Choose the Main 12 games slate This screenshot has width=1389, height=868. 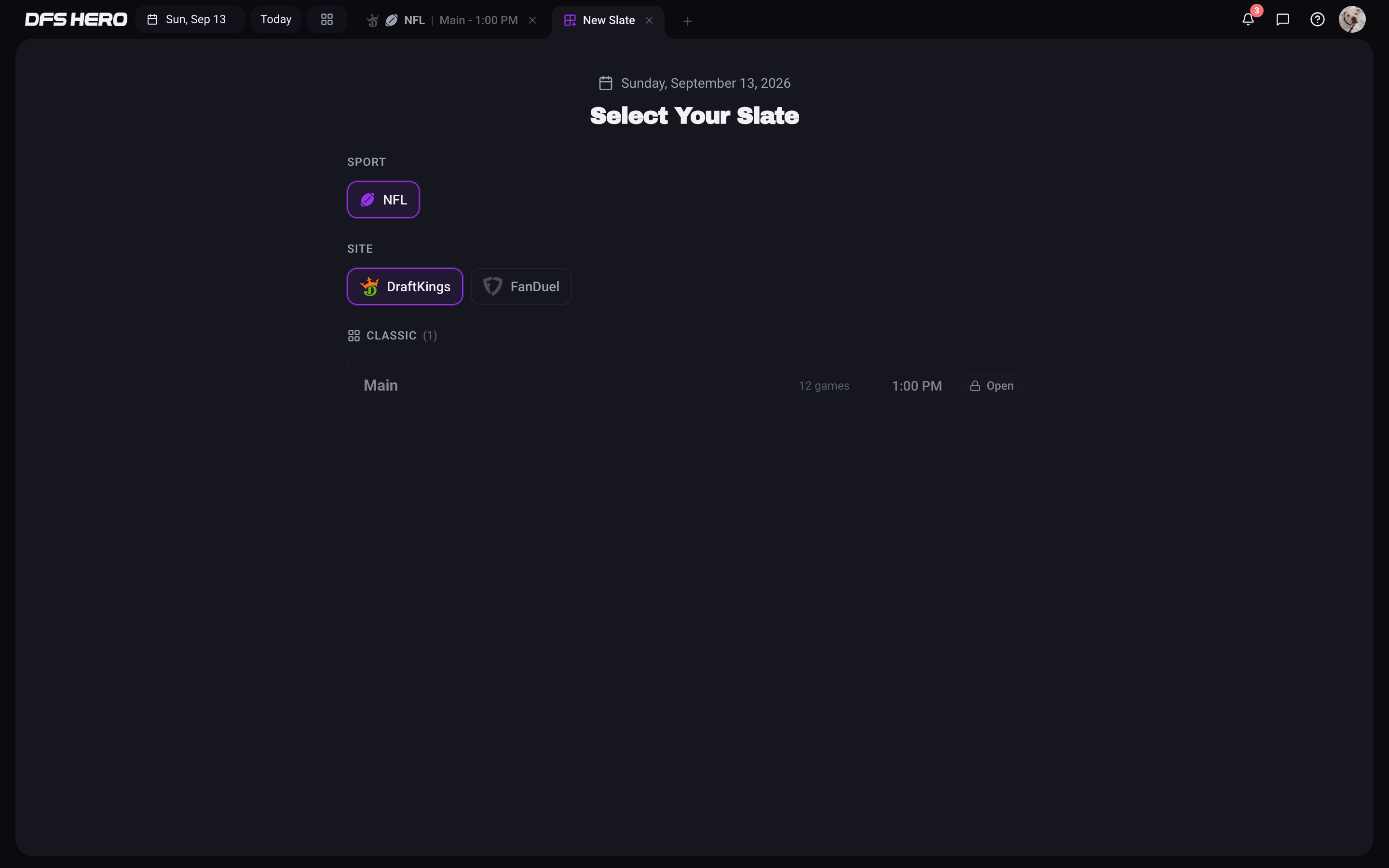694,386
